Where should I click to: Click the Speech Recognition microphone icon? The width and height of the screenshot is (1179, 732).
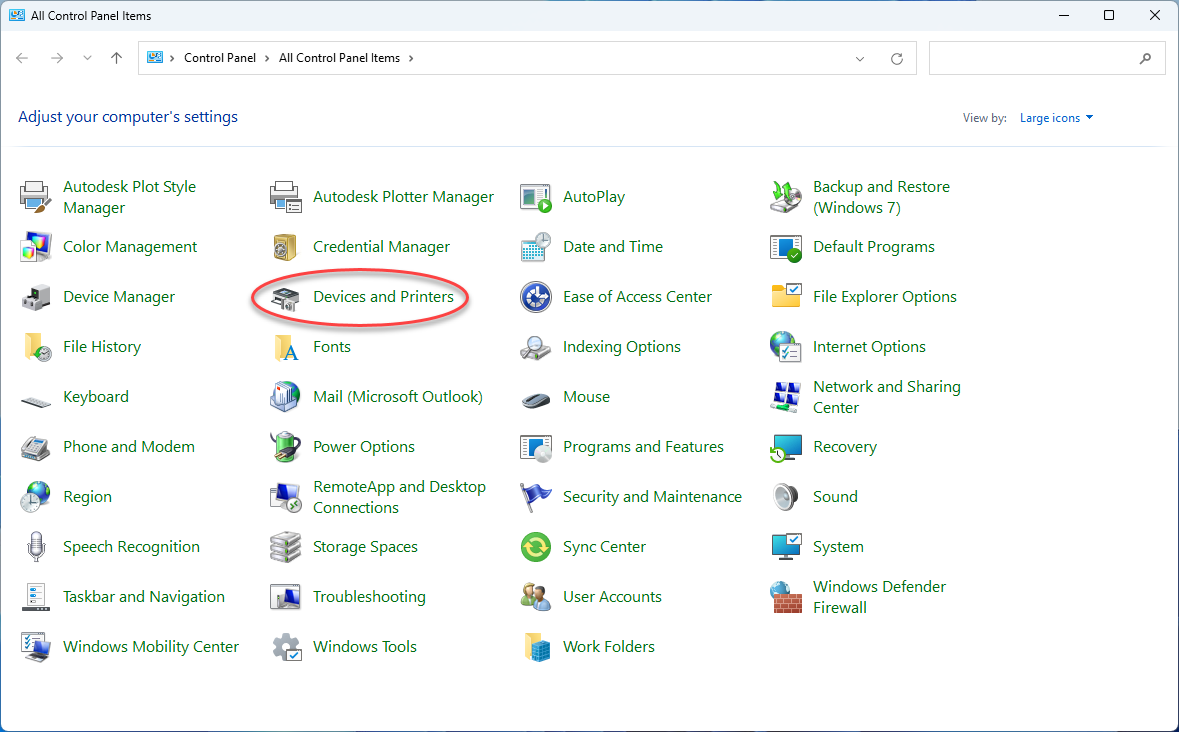pyautogui.click(x=35, y=547)
